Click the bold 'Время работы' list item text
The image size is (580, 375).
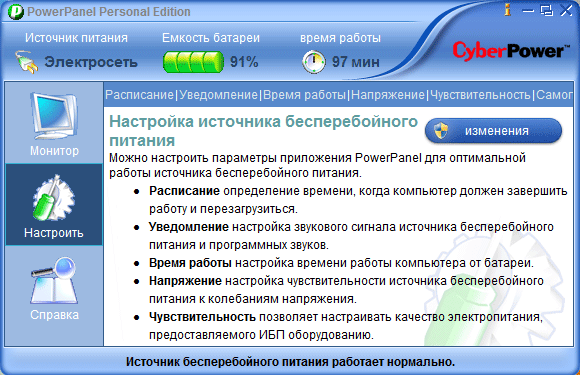click(190, 263)
